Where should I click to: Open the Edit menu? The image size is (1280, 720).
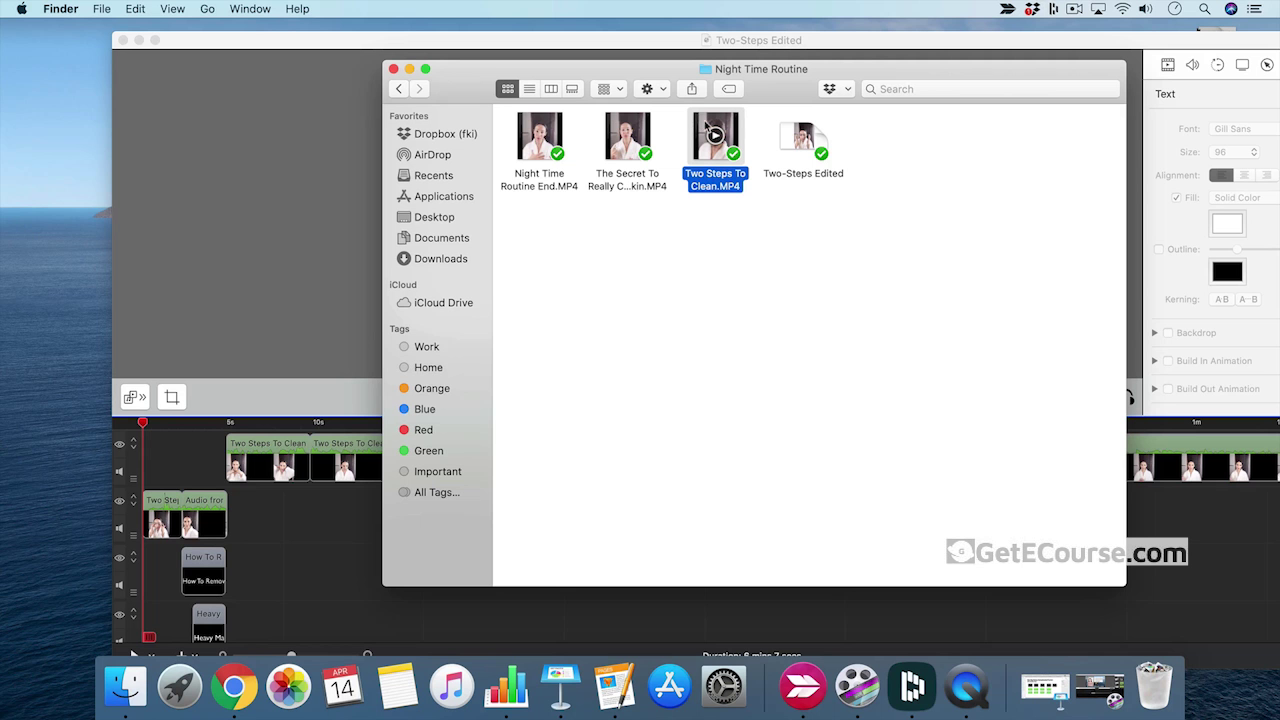tap(135, 9)
